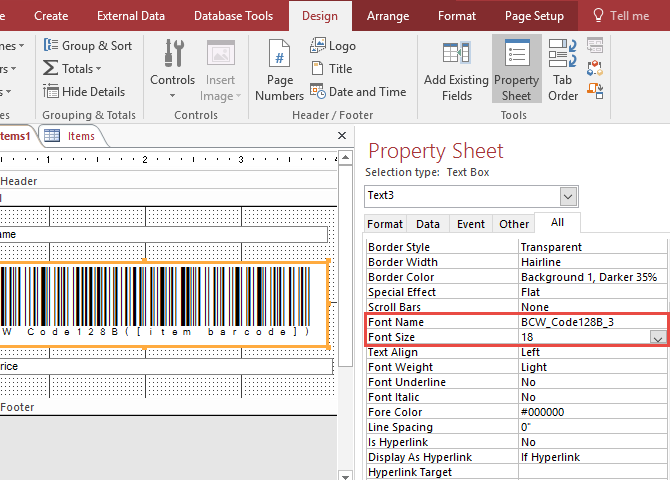Click the Font Size value 18

tap(584, 337)
